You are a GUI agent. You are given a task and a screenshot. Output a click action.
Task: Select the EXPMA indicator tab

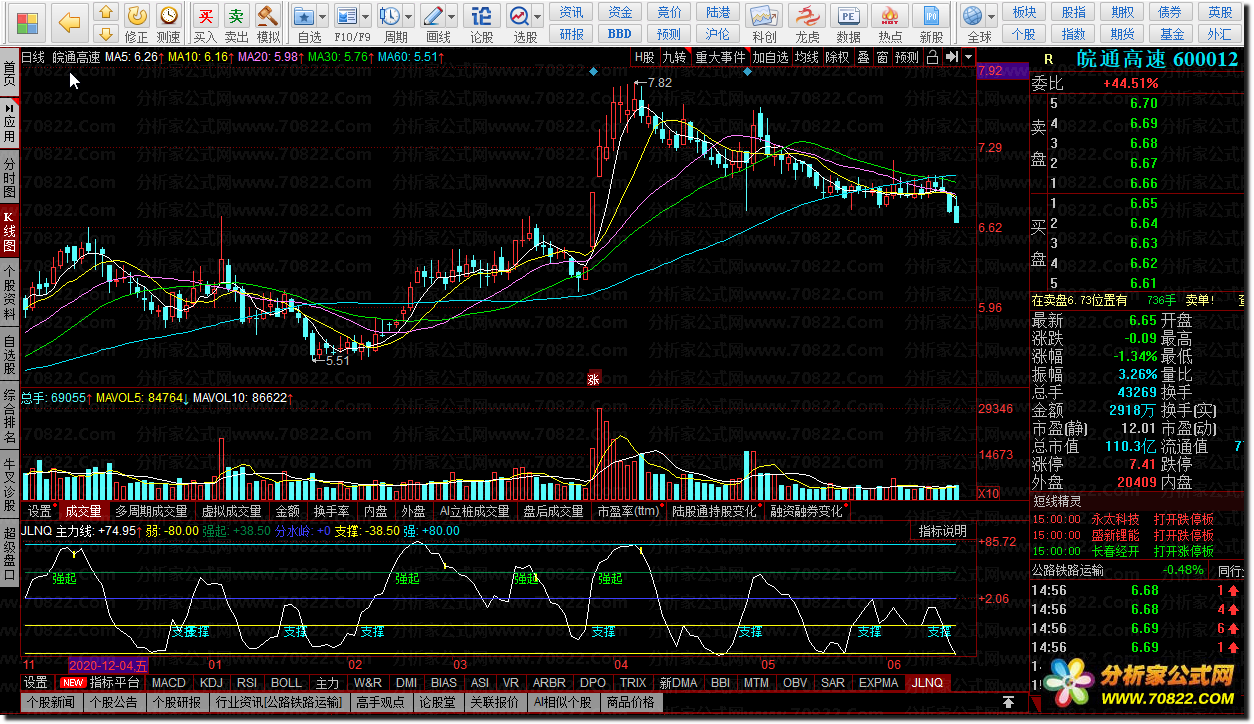pyautogui.click(x=878, y=682)
